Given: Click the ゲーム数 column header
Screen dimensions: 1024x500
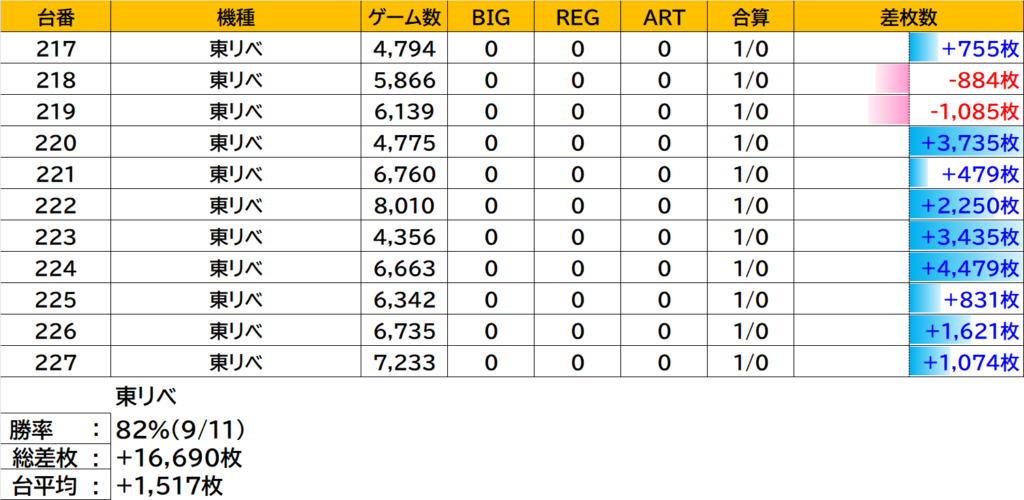Looking at the screenshot, I should pyautogui.click(x=403, y=17).
